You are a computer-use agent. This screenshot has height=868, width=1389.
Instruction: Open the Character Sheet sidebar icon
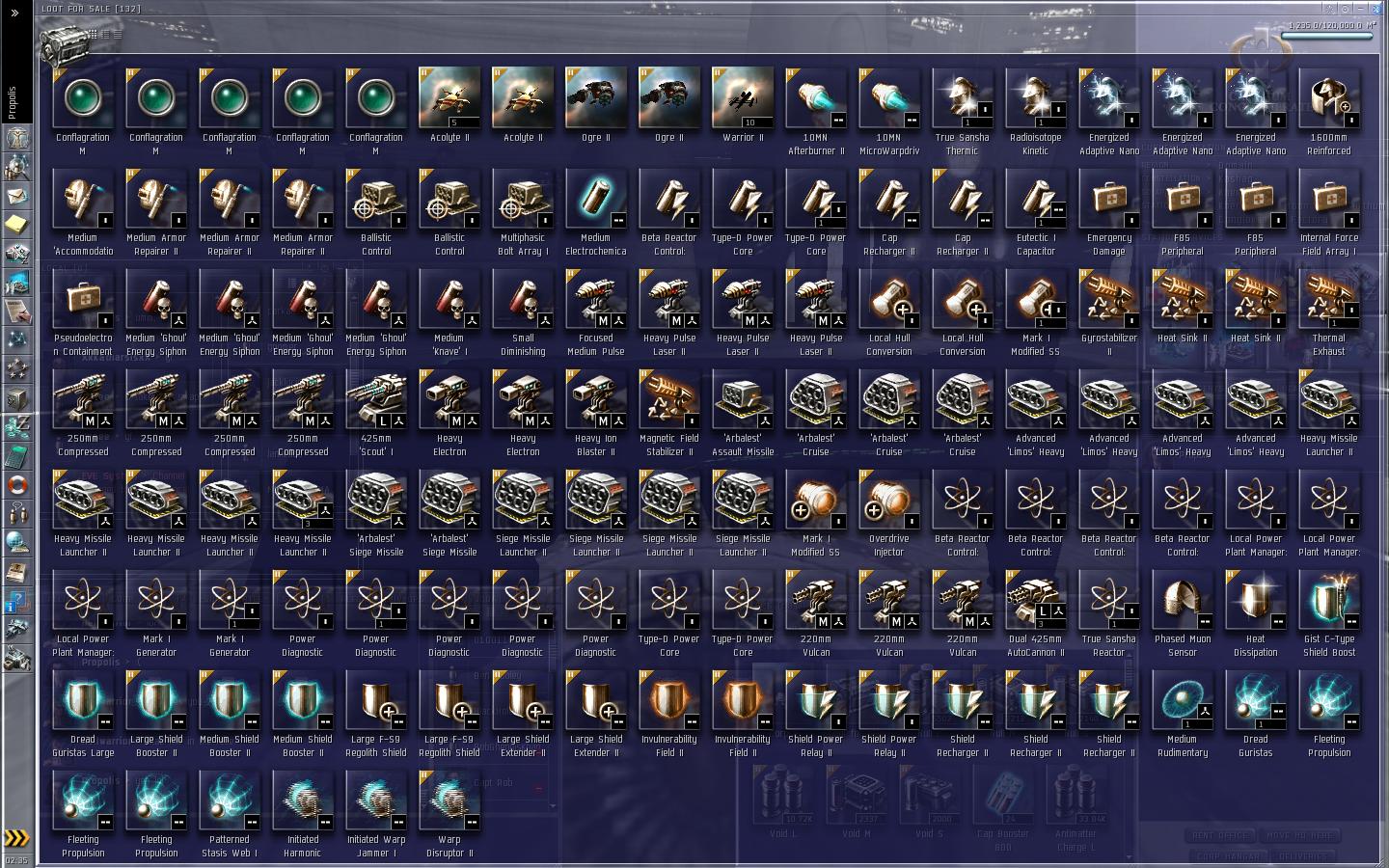coord(16,137)
